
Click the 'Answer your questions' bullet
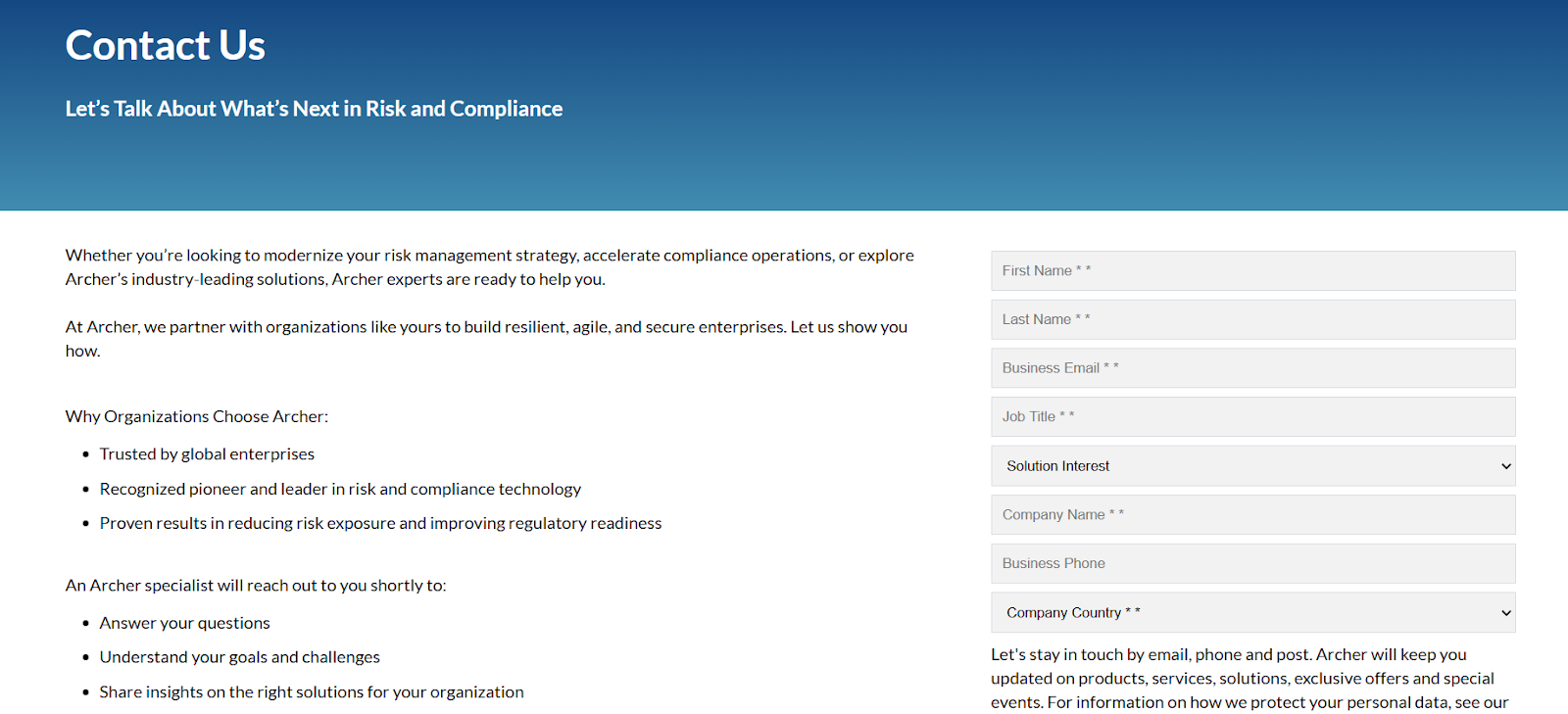184,623
